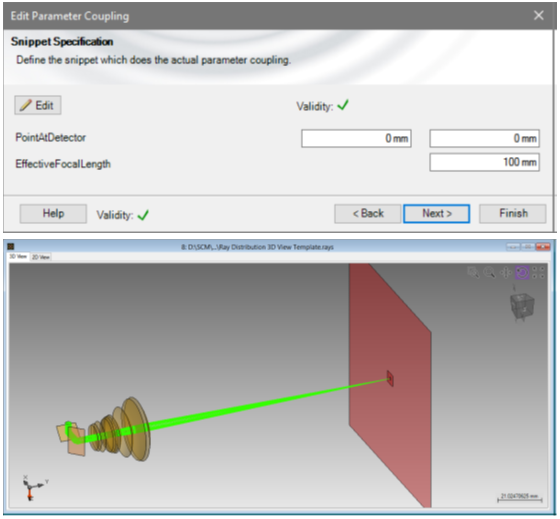Click the EffectiveFocalLength 100 mm field
The height and width of the screenshot is (519, 560).
(485, 162)
